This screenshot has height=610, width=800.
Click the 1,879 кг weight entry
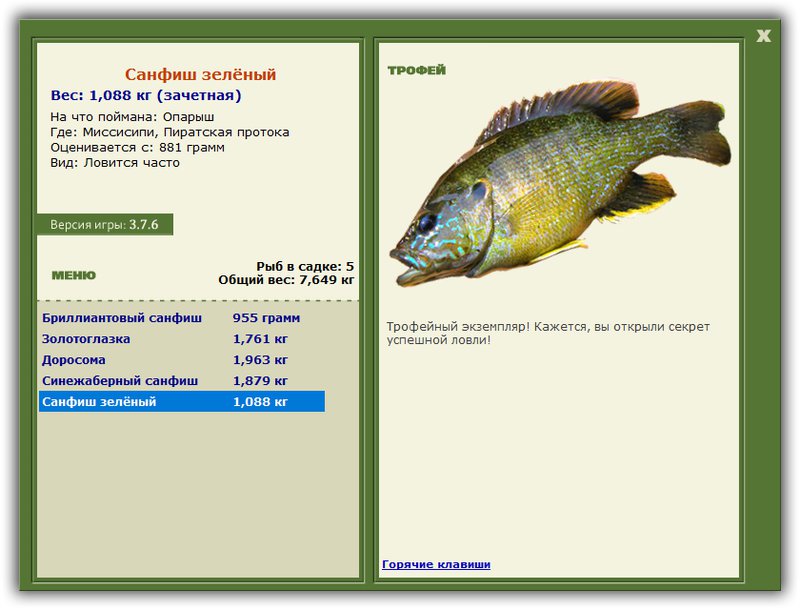pyautogui.click(x=260, y=380)
